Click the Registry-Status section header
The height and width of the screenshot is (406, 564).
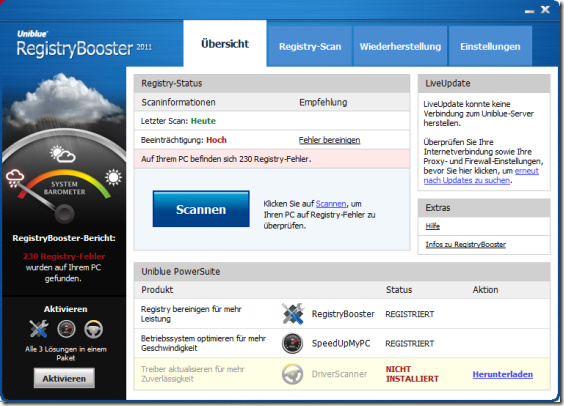(x=272, y=83)
